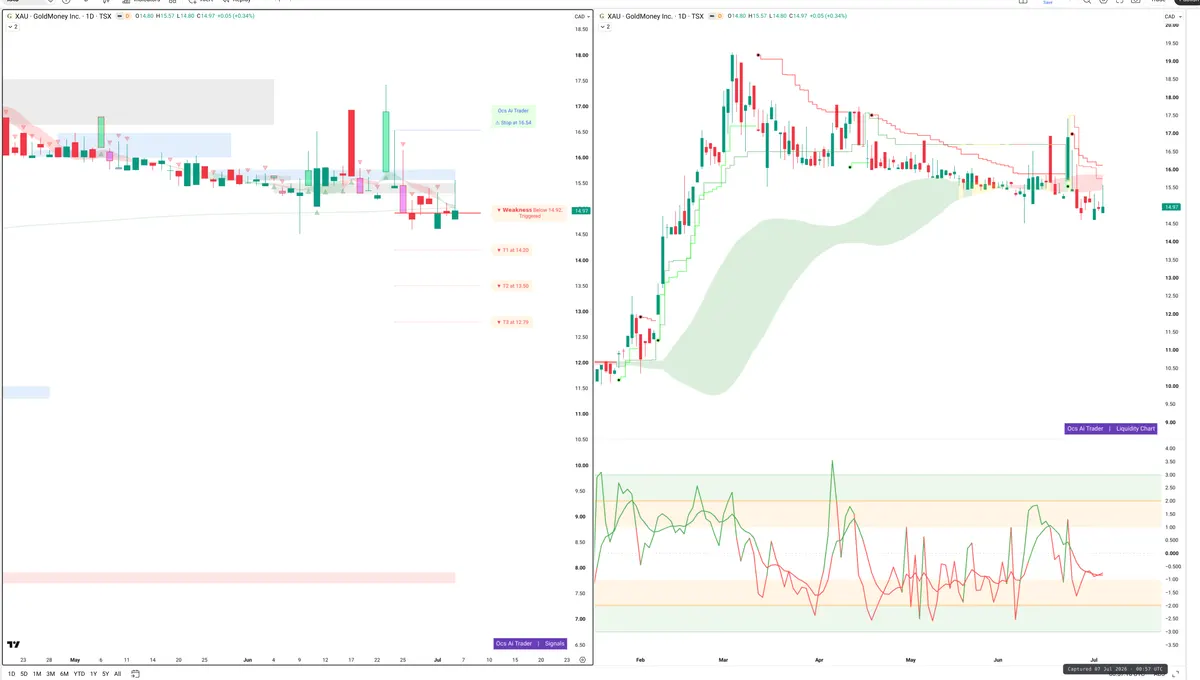Expand the indicator legend in right chart
This screenshot has height=680, width=1200.
604,27
